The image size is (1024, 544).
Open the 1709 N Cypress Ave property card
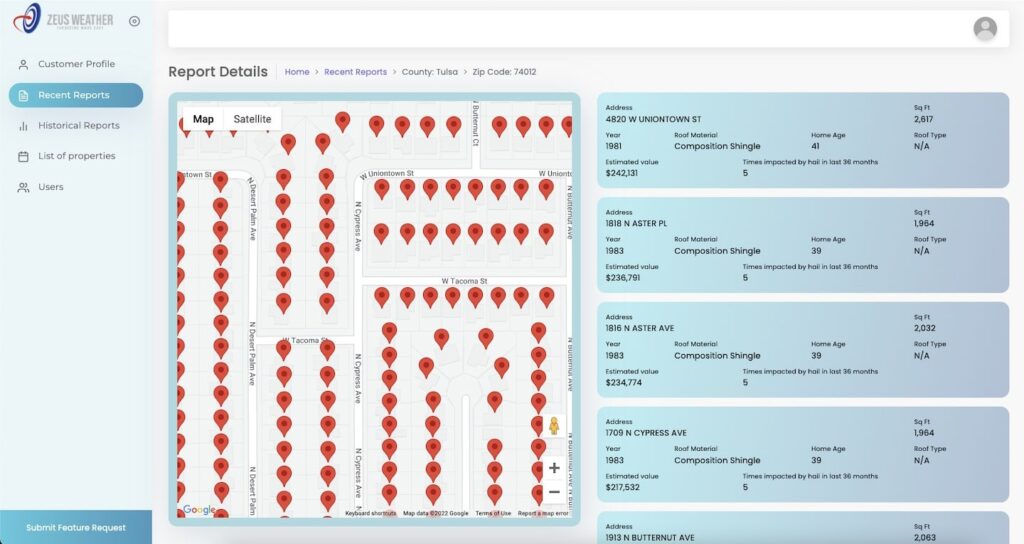coord(802,454)
